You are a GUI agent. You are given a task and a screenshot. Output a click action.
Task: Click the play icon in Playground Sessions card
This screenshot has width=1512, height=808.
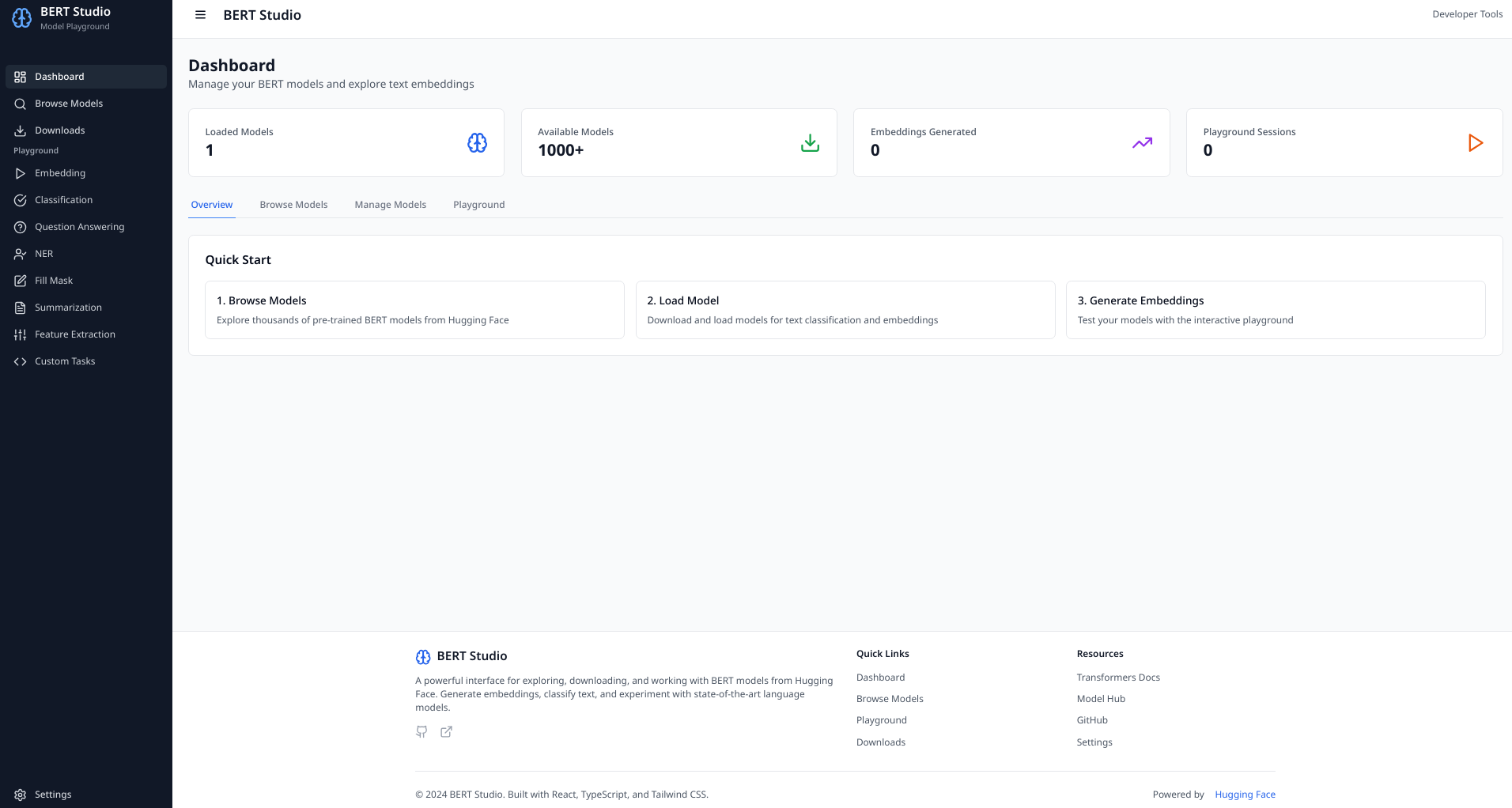1476,143
